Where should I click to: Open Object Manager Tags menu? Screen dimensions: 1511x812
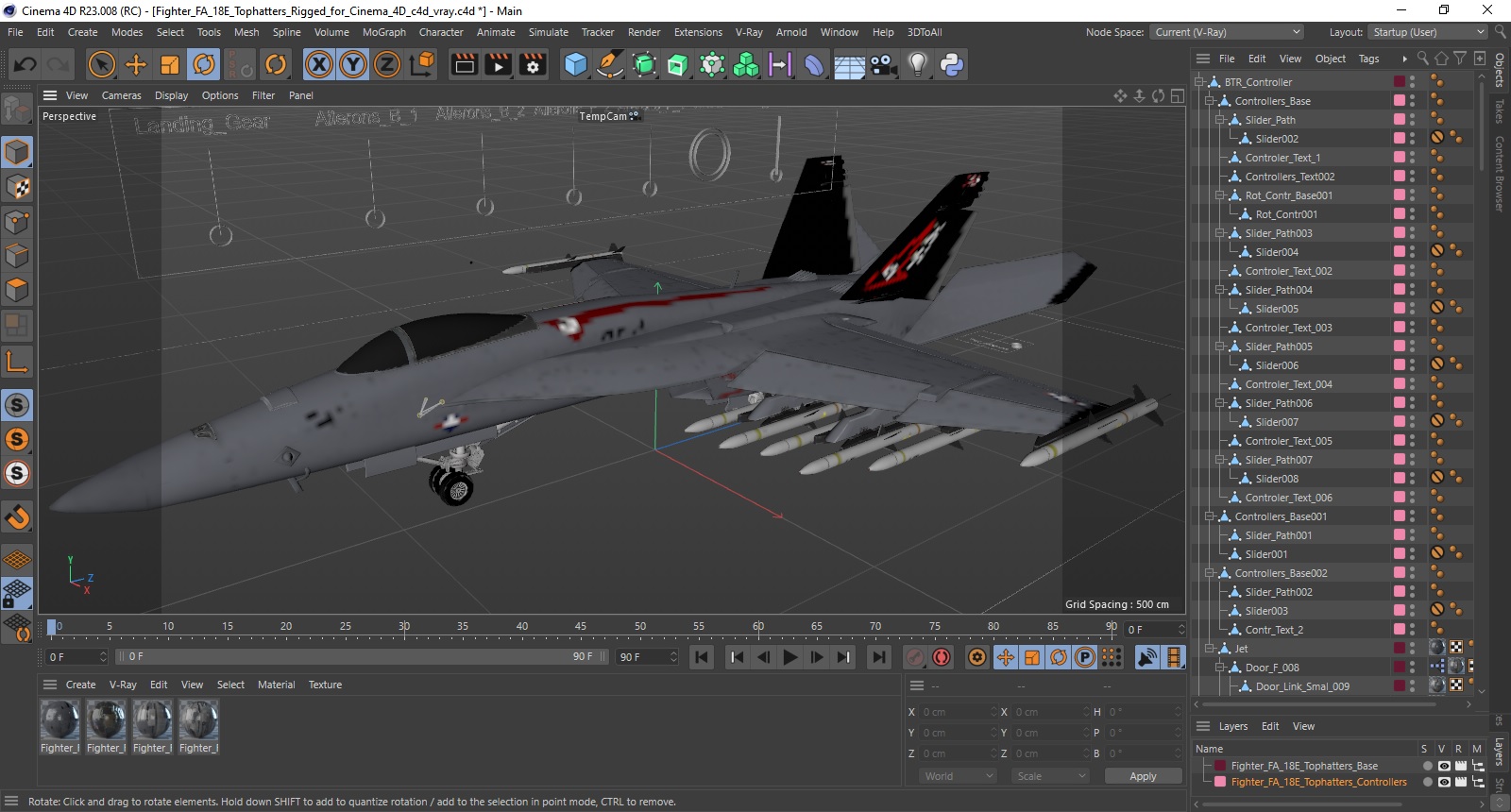coord(1368,59)
